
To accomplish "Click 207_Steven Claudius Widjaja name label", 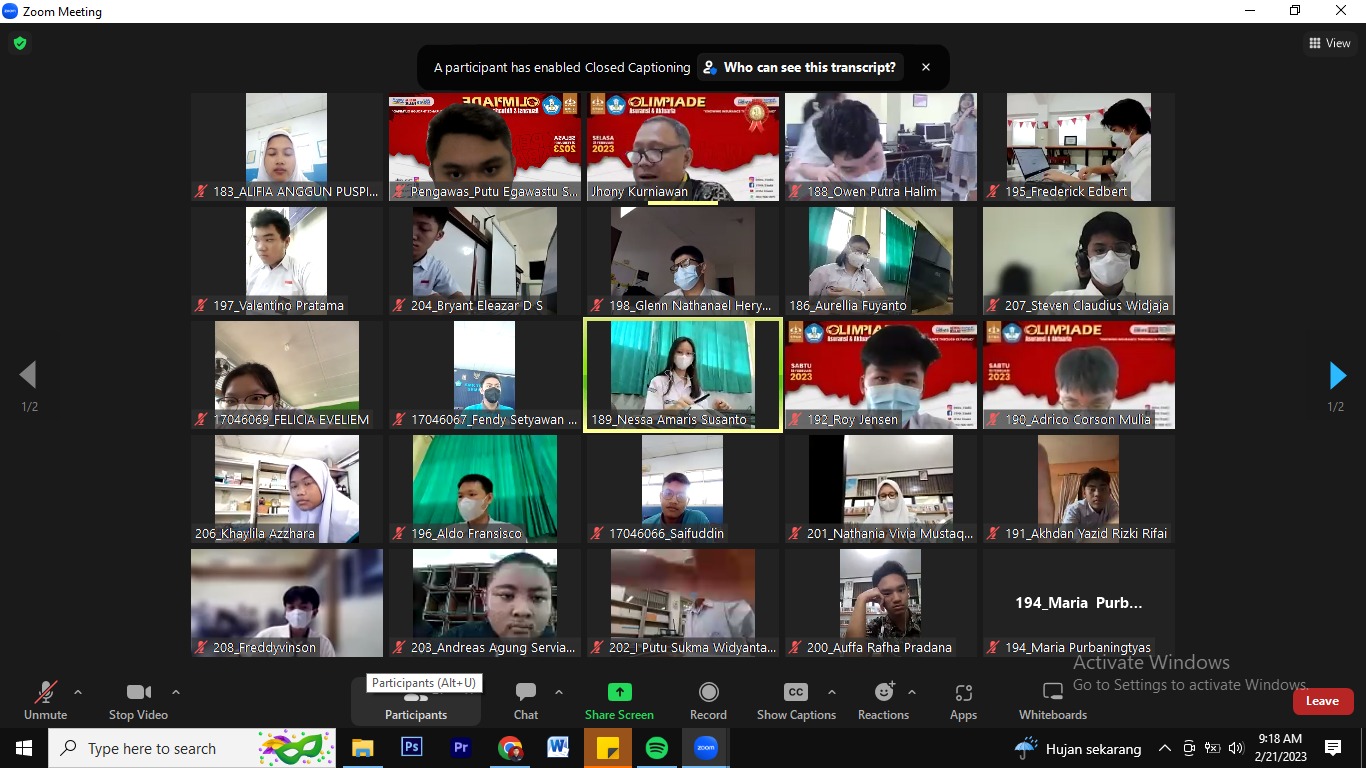I will click(x=1078, y=305).
